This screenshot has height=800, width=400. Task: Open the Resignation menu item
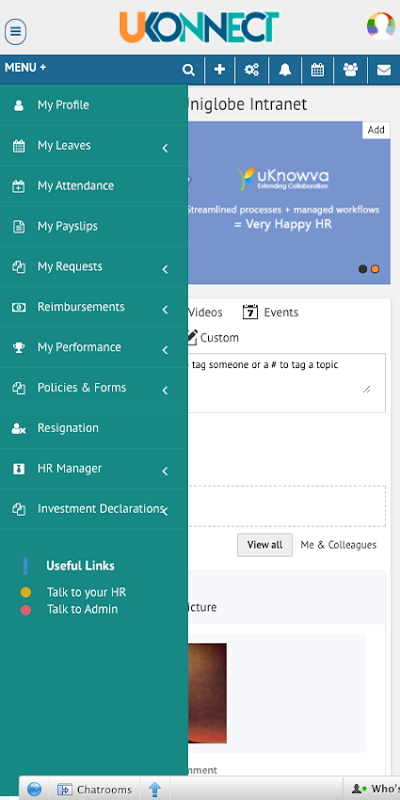tap(94, 428)
